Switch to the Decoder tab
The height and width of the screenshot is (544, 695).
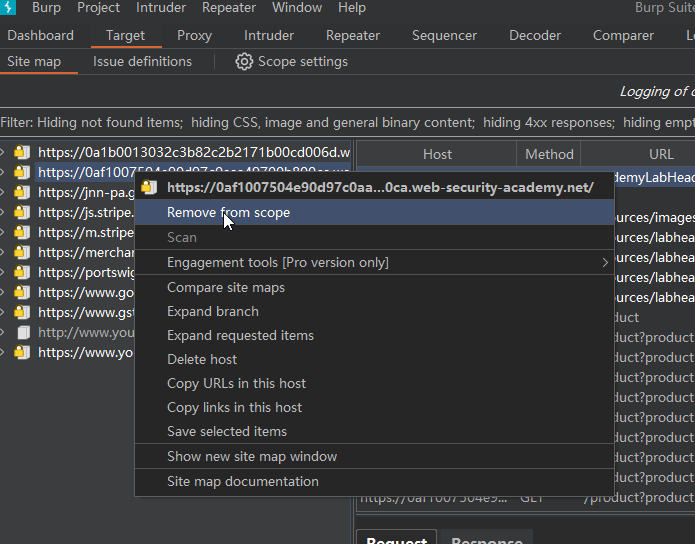(x=535, y=35)
